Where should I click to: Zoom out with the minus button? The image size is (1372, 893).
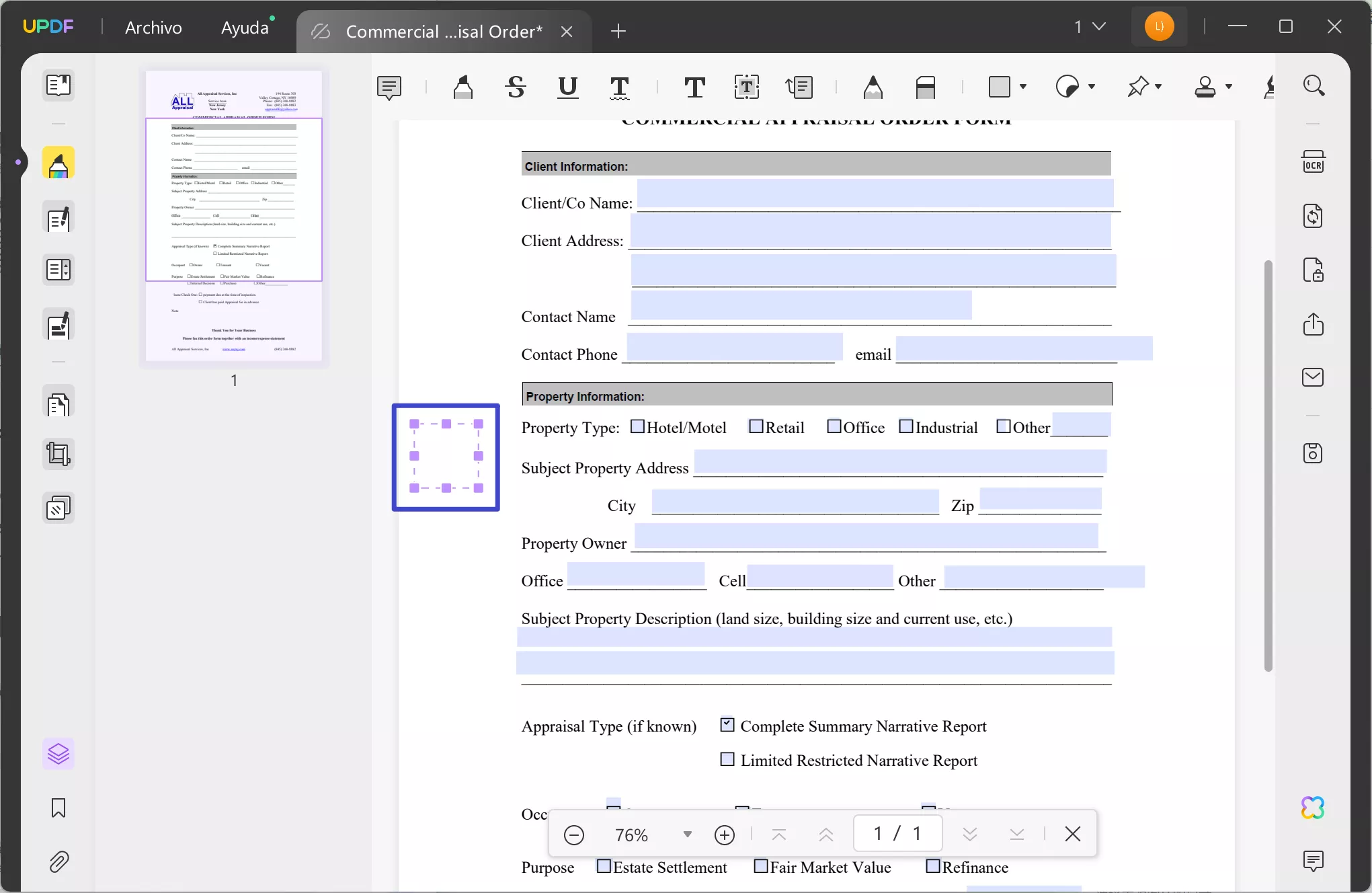click(574, 834)
